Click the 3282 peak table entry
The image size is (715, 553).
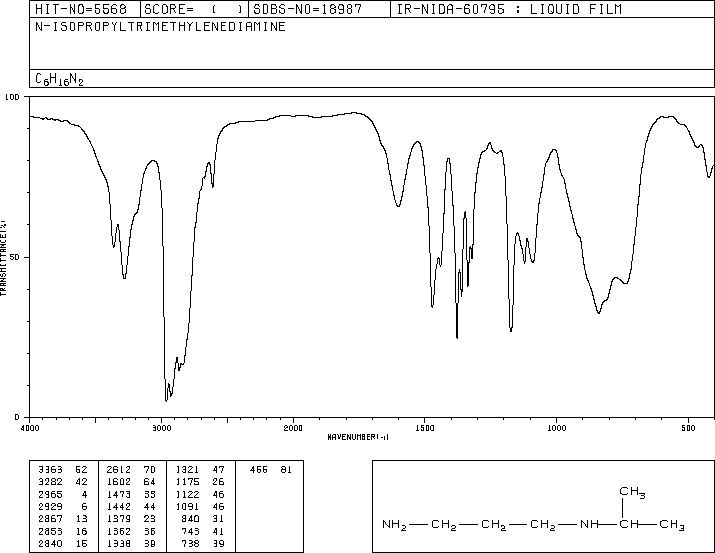(x=62, y=482)
